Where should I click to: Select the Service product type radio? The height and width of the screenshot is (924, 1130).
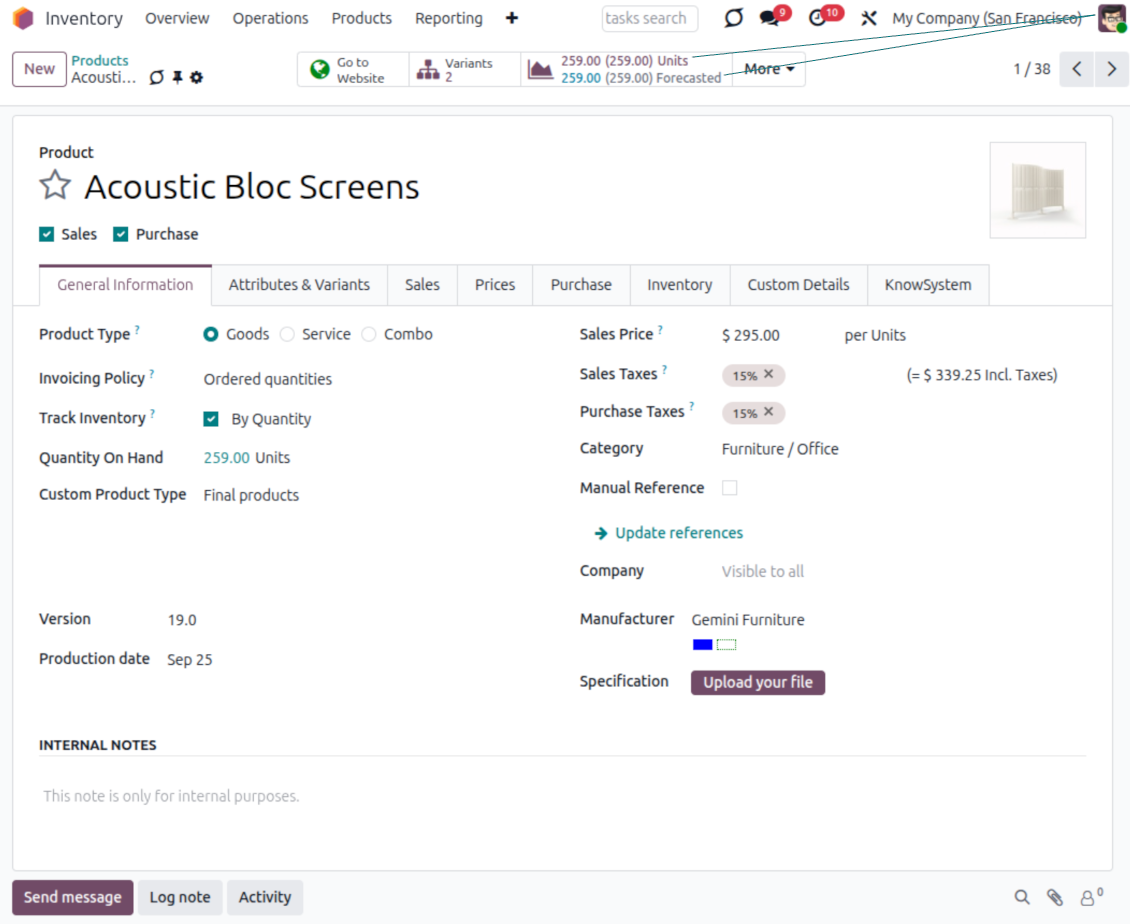point(288,334)
